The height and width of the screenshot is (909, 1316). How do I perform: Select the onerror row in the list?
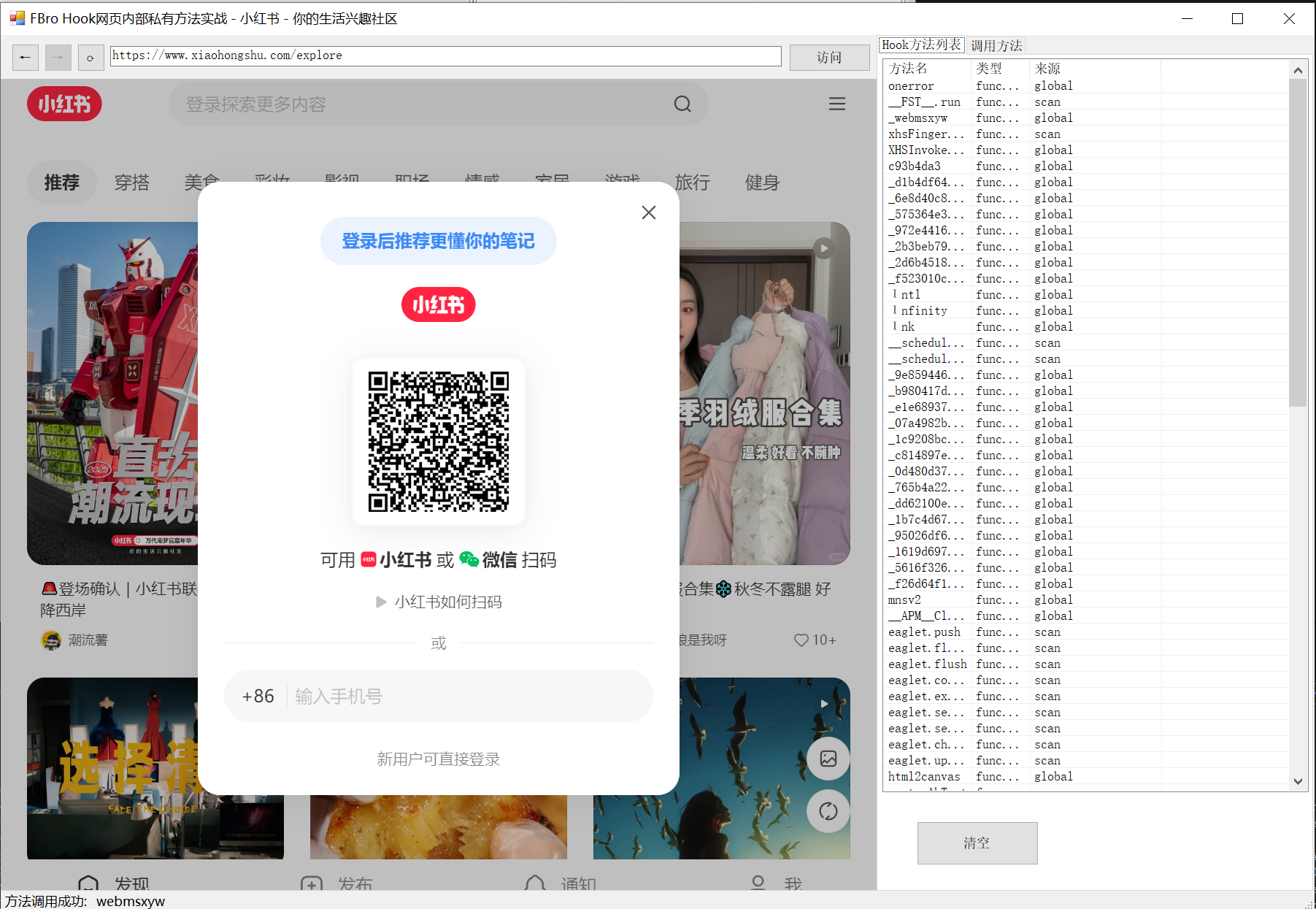click(1085, 86)
